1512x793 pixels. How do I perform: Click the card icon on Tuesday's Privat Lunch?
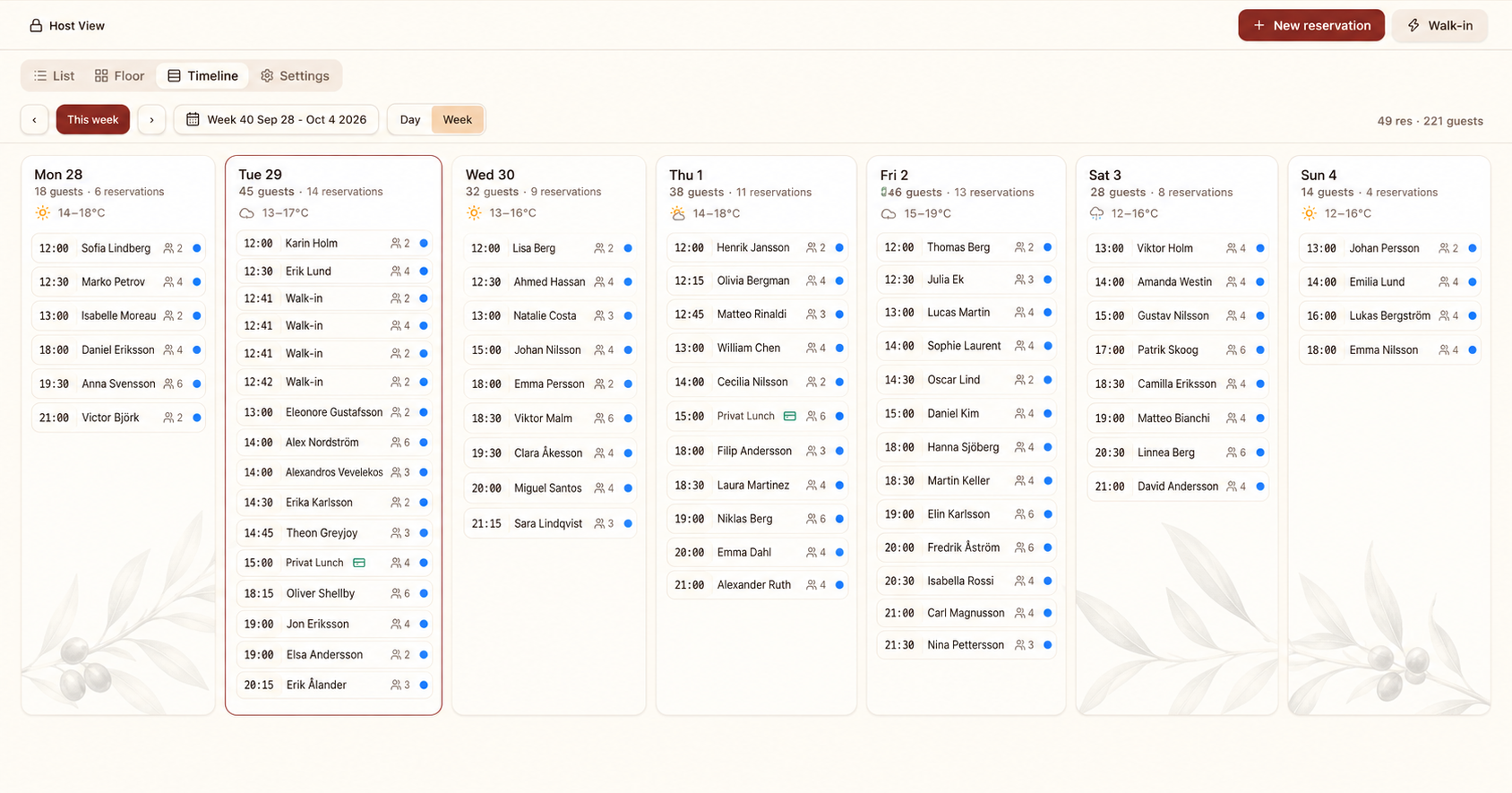click(x=359, y=563)
